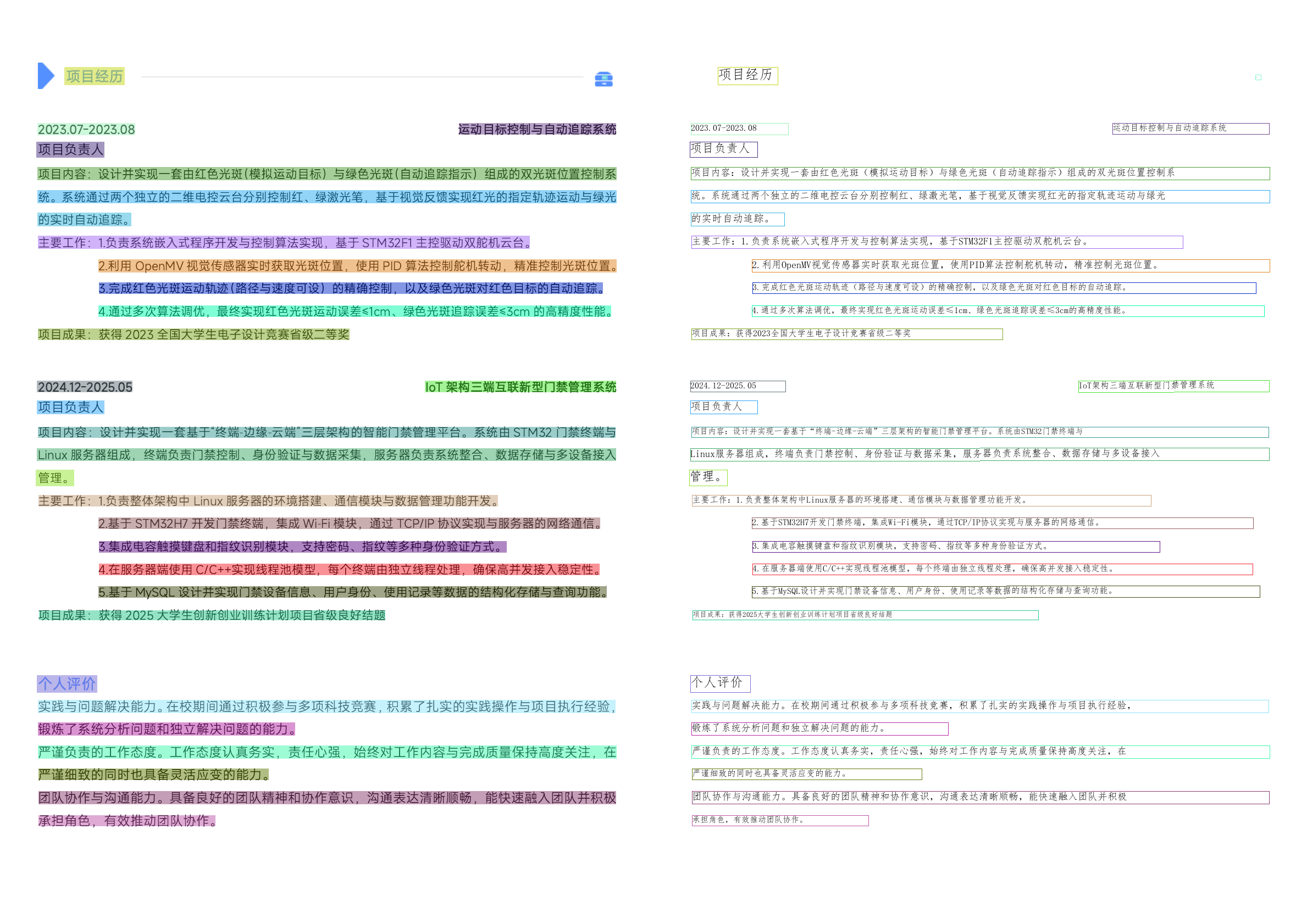
Task: Select the highlighted 项目经历 heading on the left
Action: 95,76
